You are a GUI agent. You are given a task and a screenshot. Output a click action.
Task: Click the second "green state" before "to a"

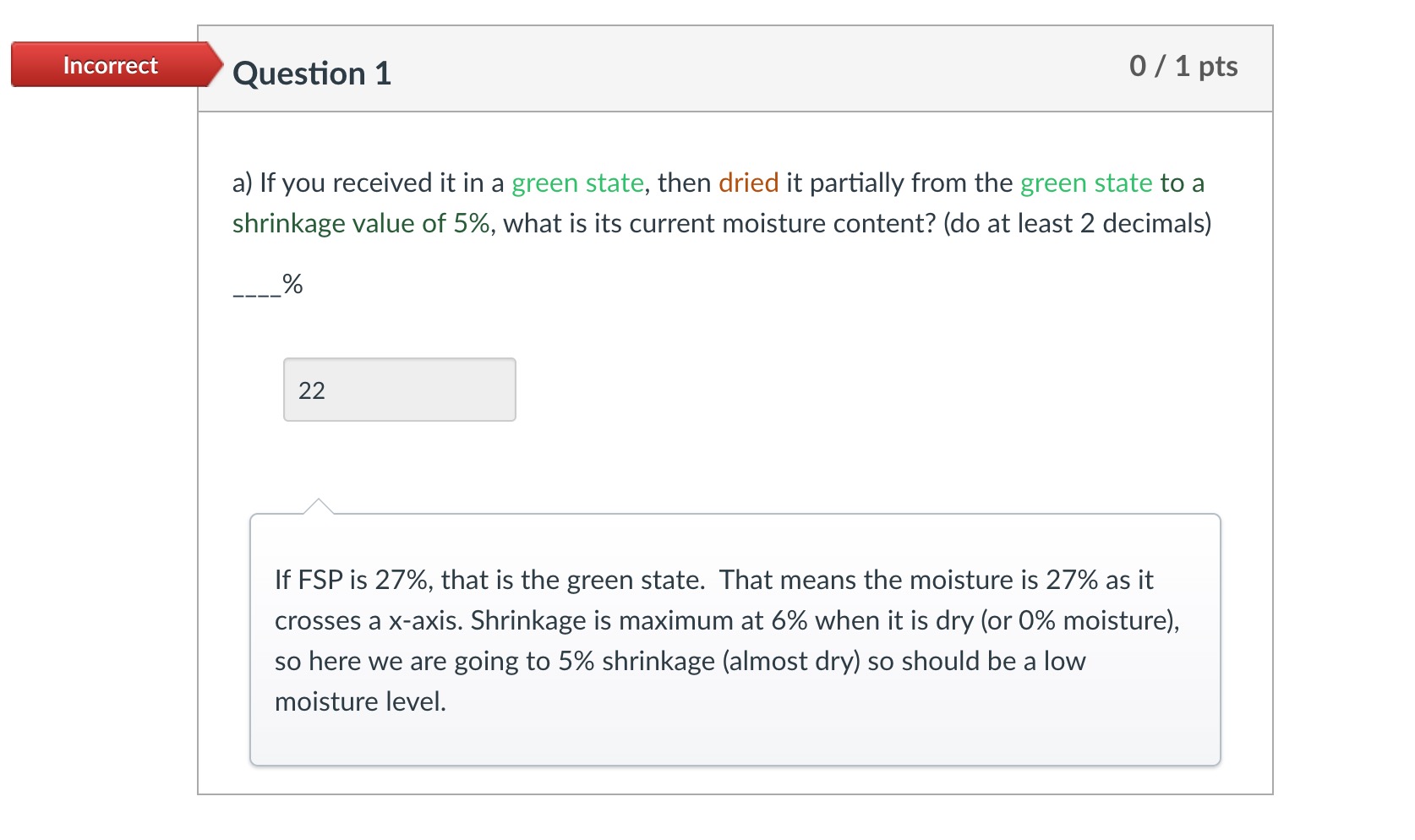[1085, 183]
